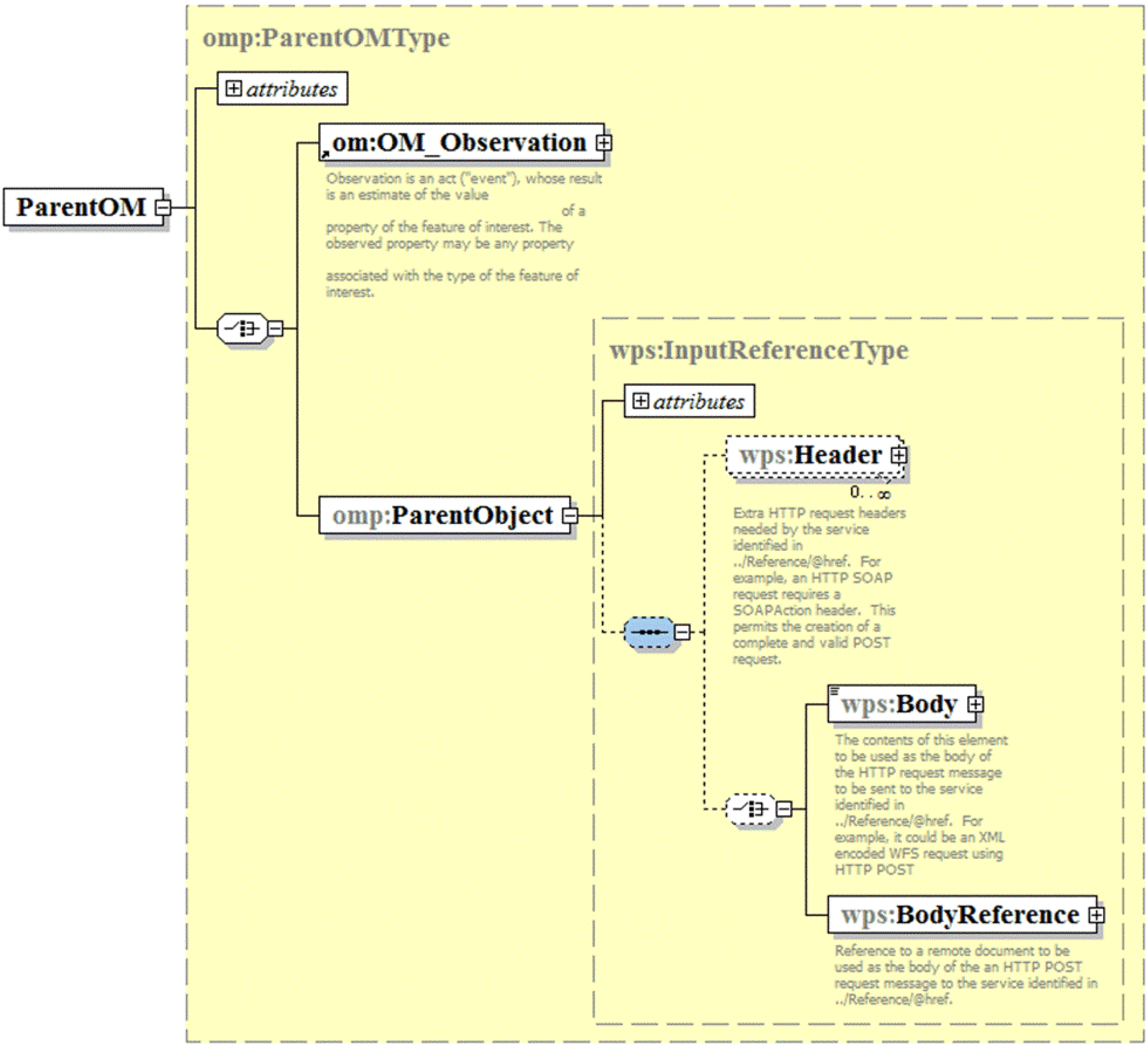Collapse the choice compositor next to ParentOM
The image size is (1148, 1048).
(x=275, y=329)
